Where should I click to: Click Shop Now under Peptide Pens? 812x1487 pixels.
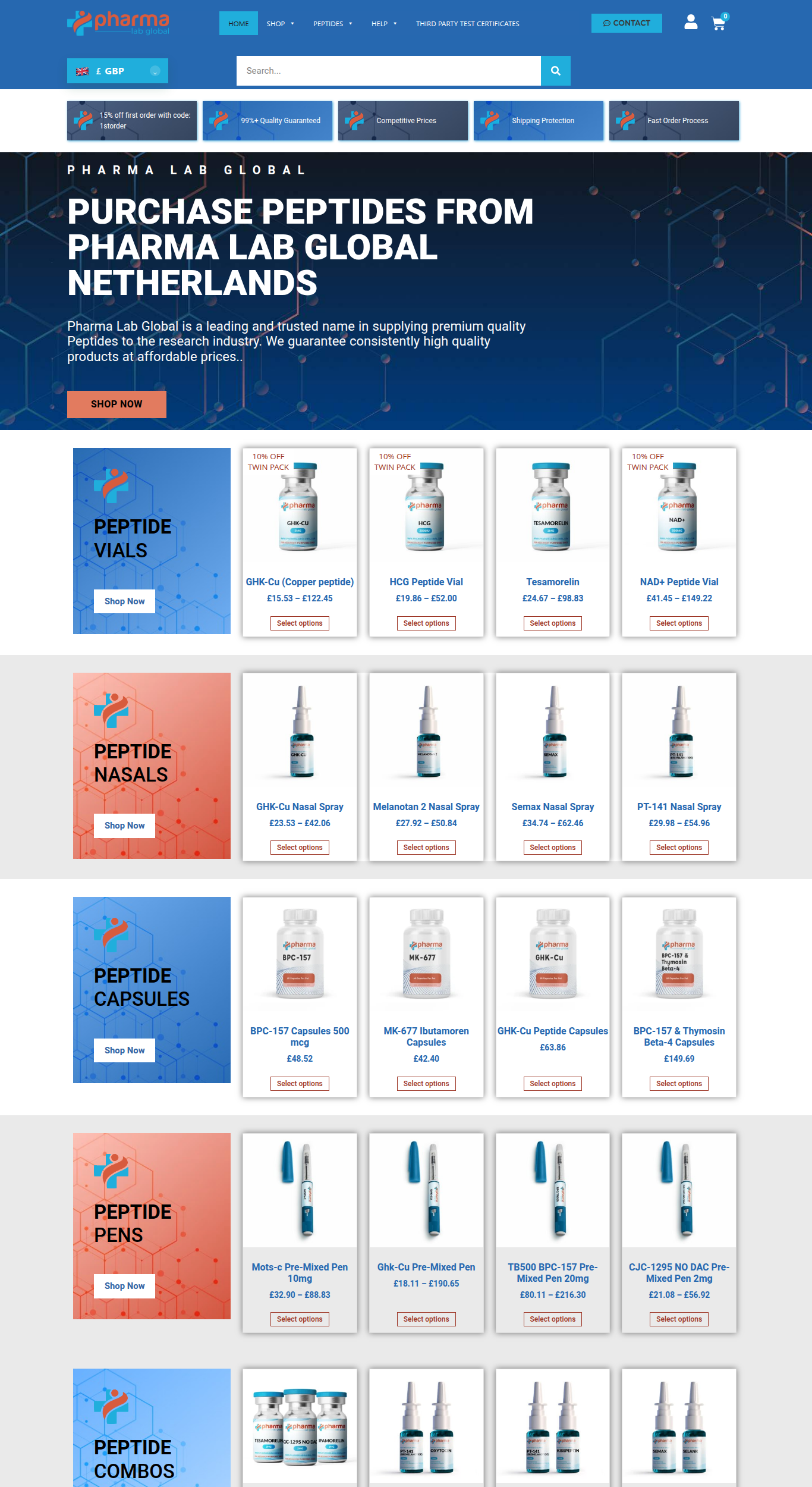(124, 1286)
